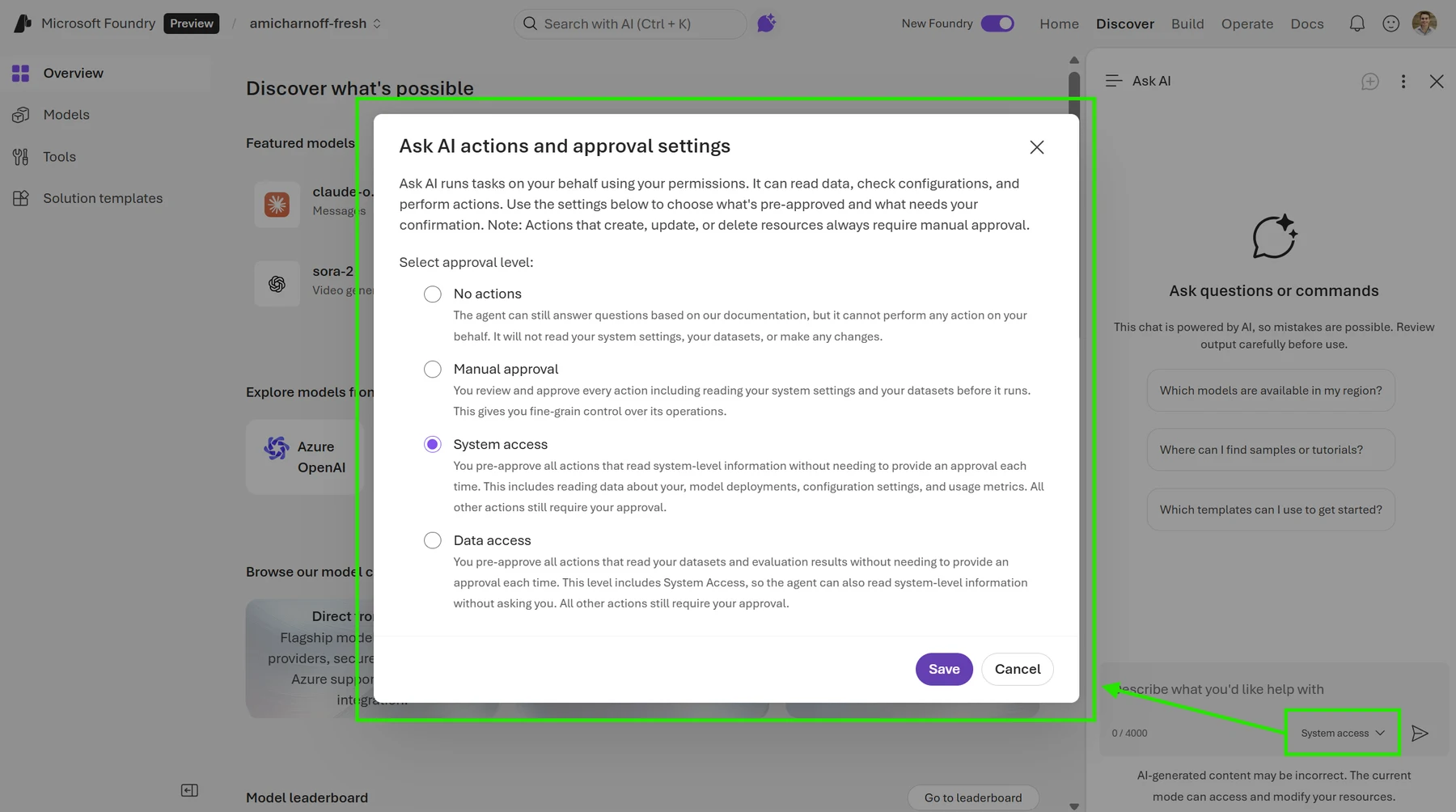Click the Microsoft Foundry logo icon
1456x812 pixels.
23,23
